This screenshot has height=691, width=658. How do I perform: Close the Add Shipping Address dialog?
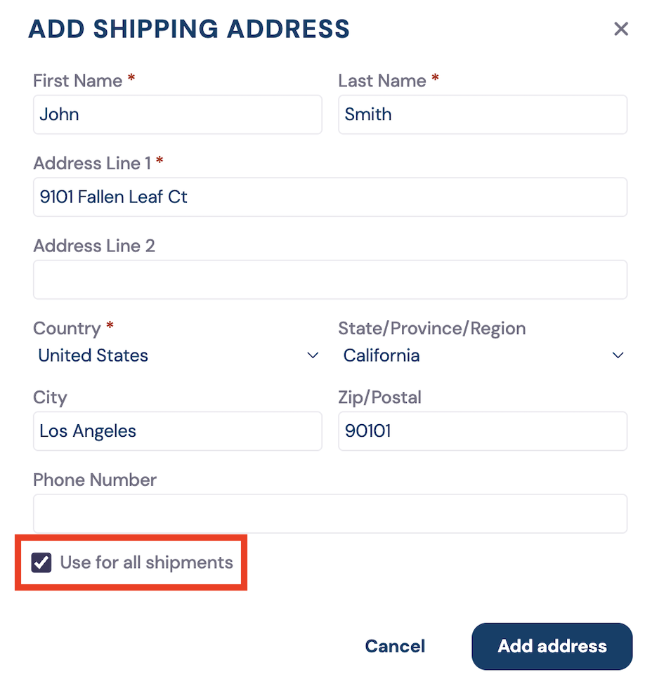point(621,29)
